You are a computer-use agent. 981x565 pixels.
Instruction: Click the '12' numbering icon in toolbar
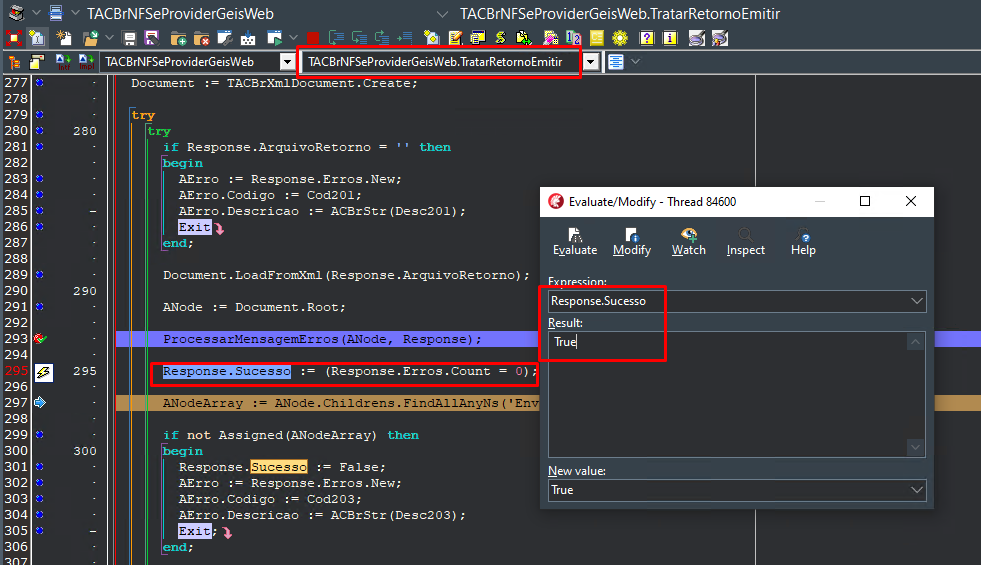pyautogui.click(x=573, y=38)
